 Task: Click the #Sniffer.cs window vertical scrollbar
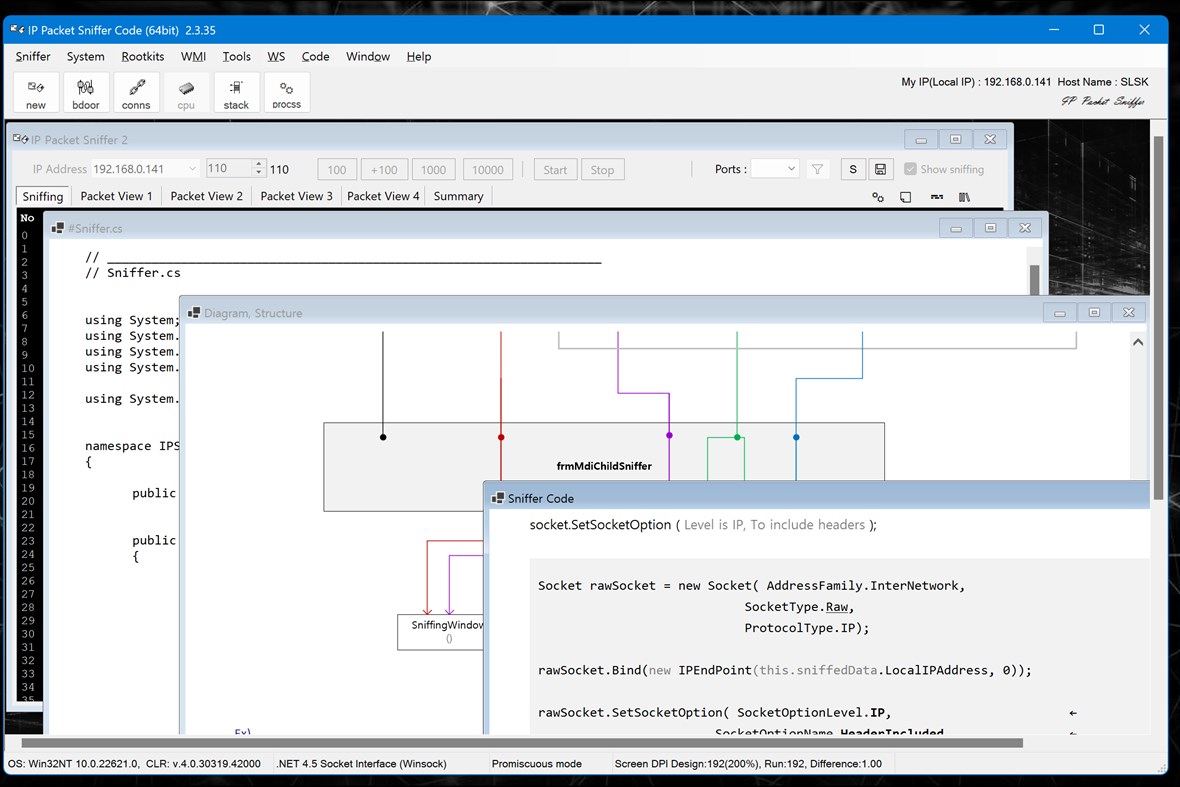(x=1035, y=279)
